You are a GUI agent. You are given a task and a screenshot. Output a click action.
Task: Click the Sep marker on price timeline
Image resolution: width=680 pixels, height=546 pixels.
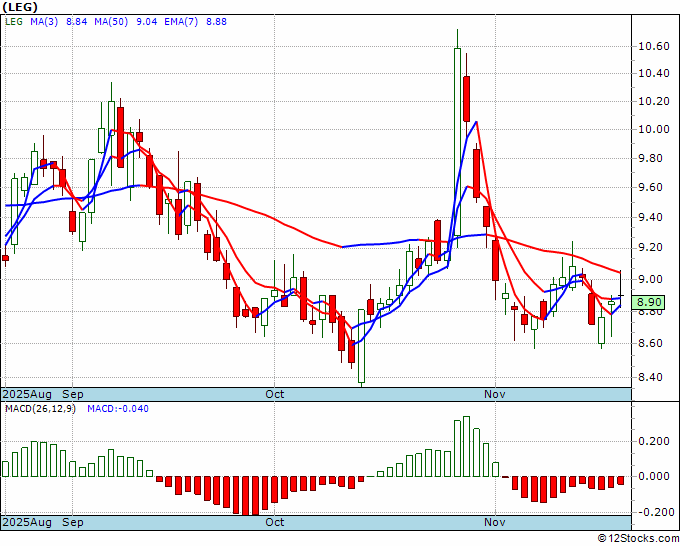(x=72, y=394)
